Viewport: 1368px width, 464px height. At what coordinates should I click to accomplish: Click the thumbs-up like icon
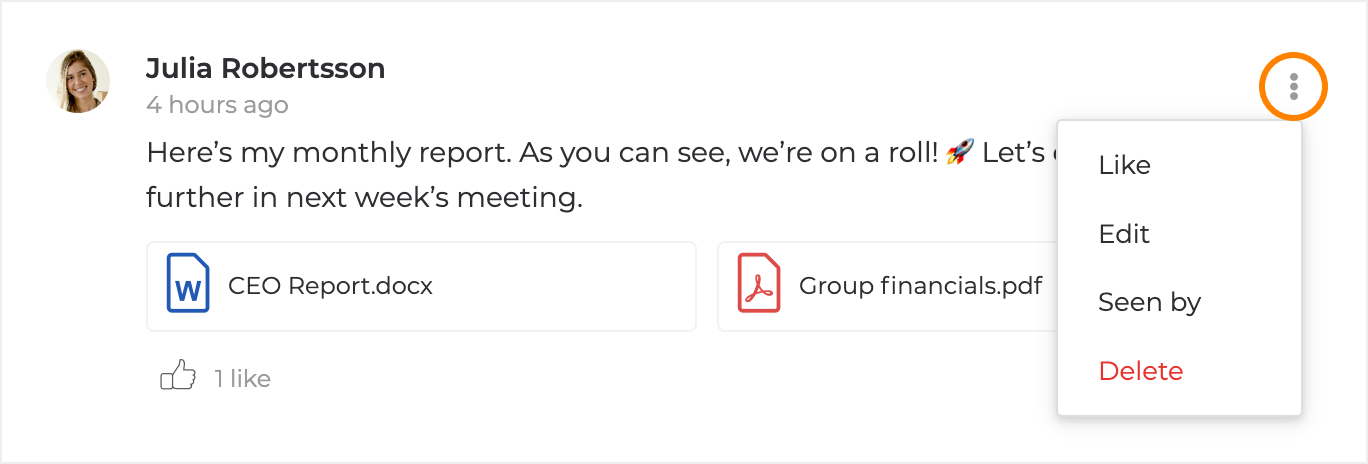tap(178, 377)
